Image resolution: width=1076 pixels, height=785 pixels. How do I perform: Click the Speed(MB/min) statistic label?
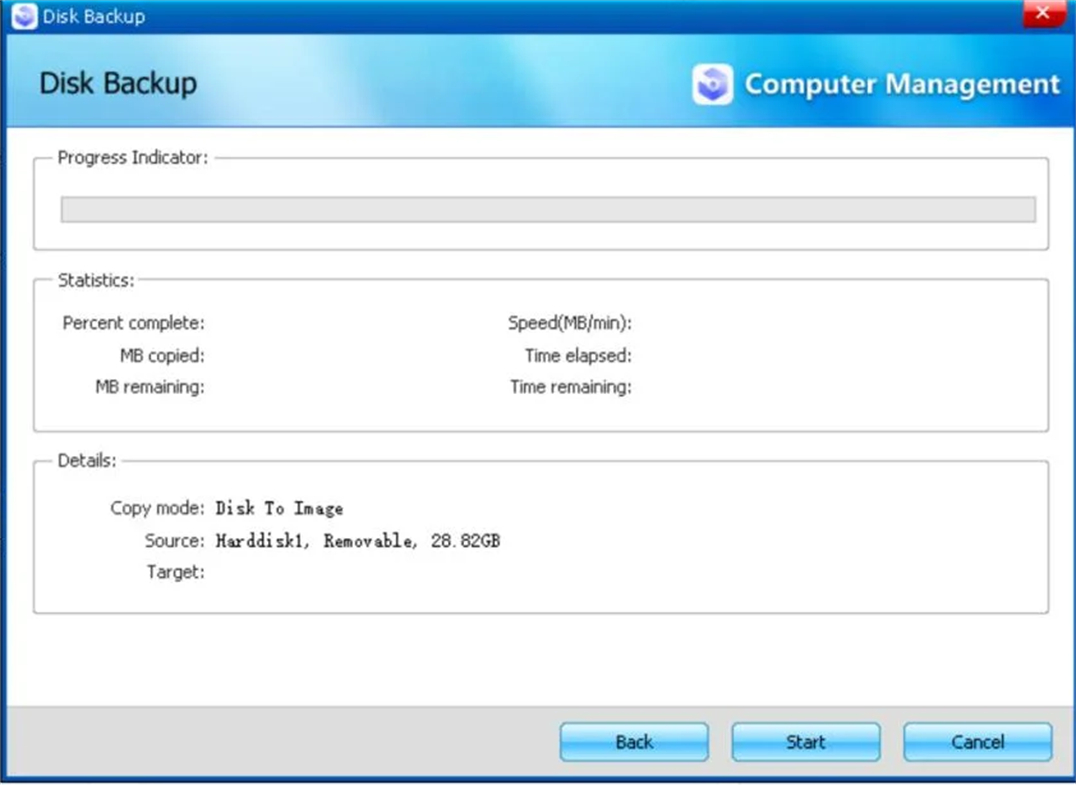click(x=570, y=323)
